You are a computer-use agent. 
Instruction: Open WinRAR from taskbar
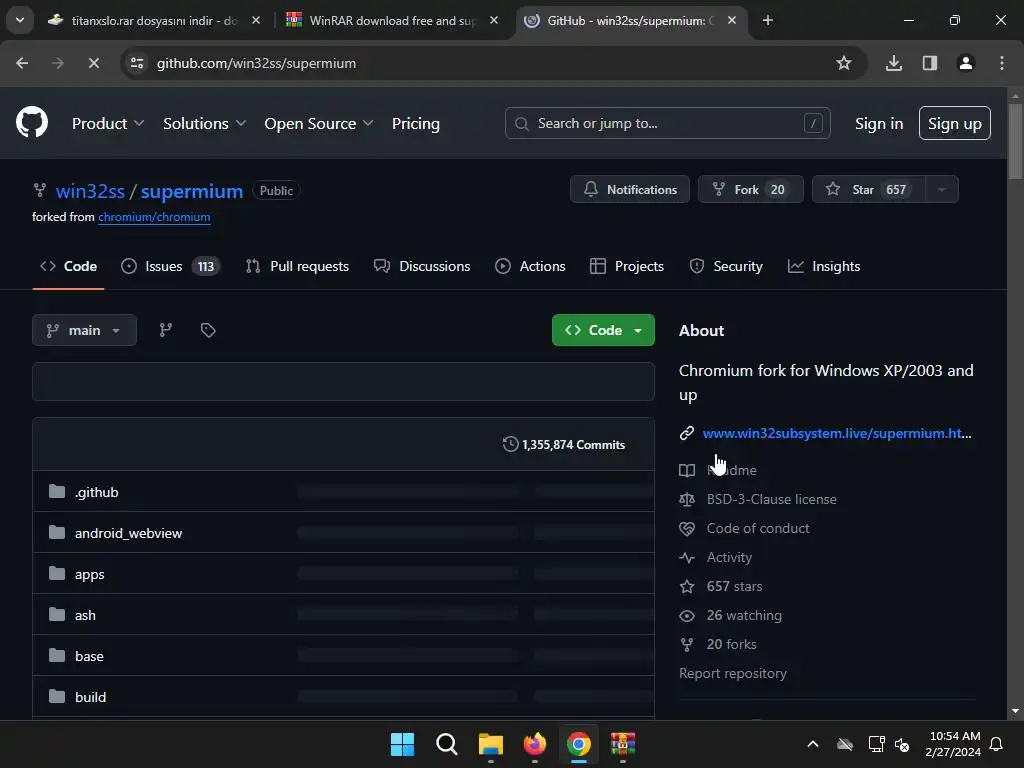point(623,744)
